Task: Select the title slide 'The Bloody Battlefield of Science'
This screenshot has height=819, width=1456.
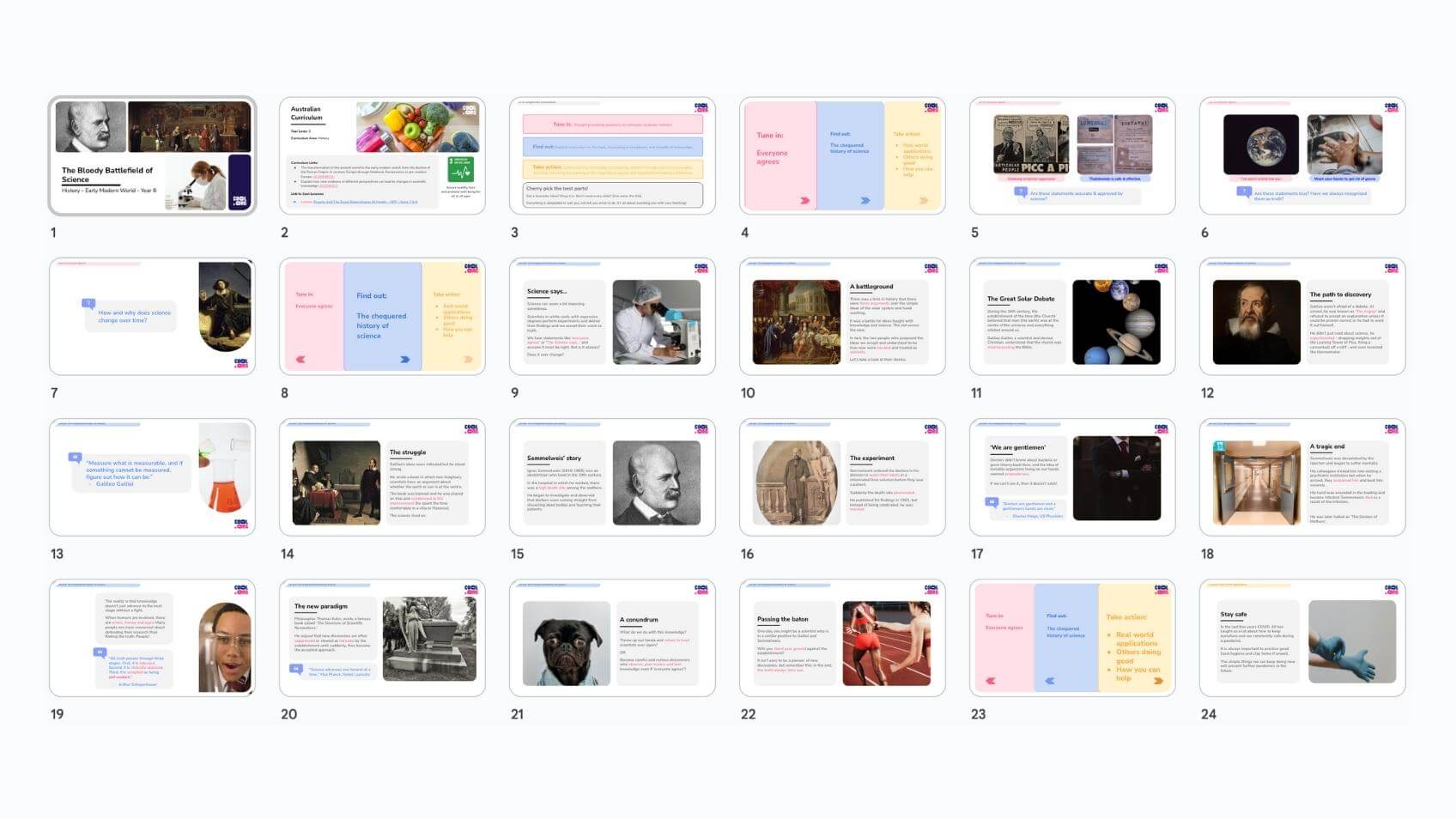Action: (x=152, y=155)
